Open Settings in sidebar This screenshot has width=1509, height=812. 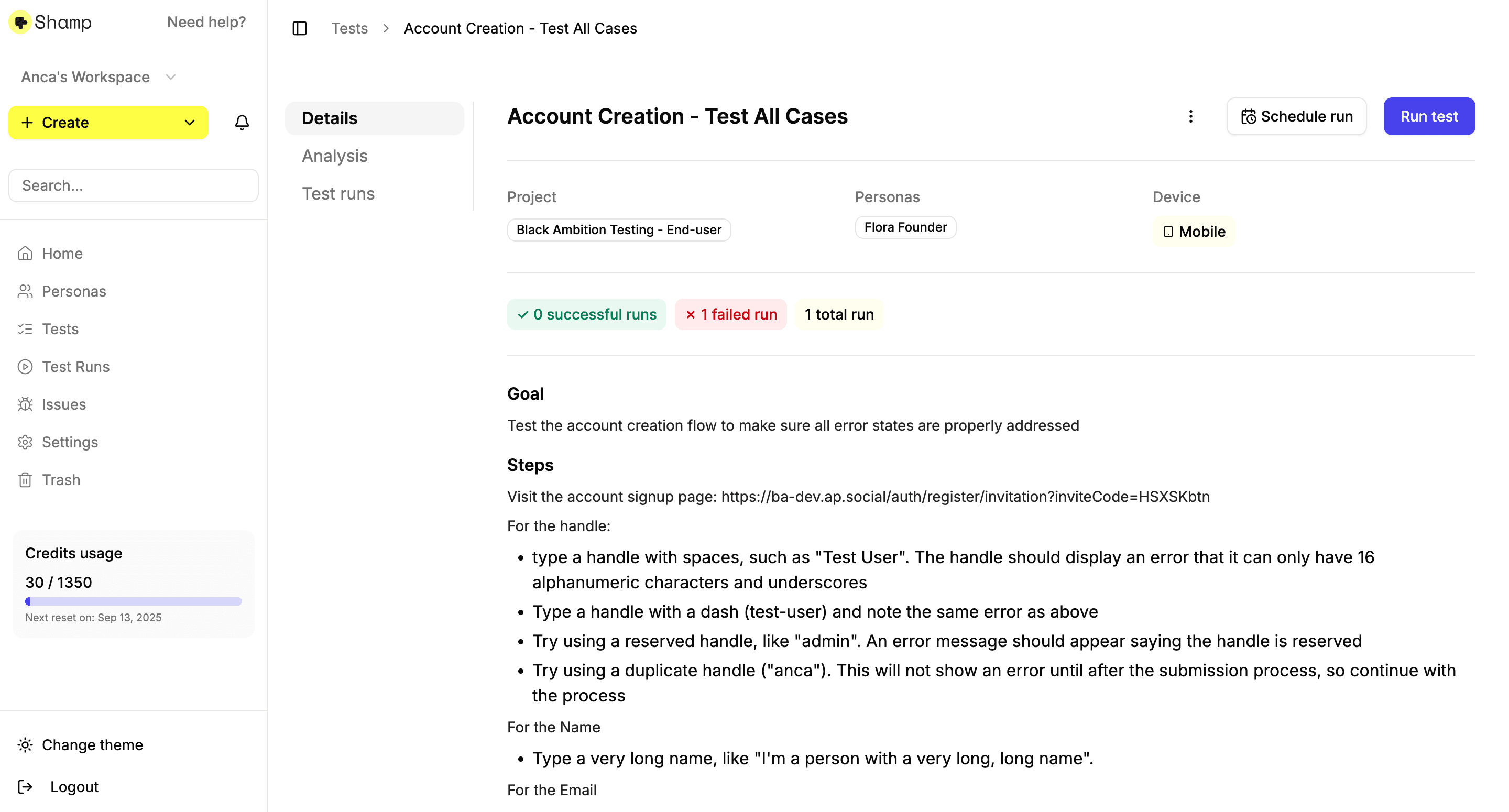click(69, 442)
